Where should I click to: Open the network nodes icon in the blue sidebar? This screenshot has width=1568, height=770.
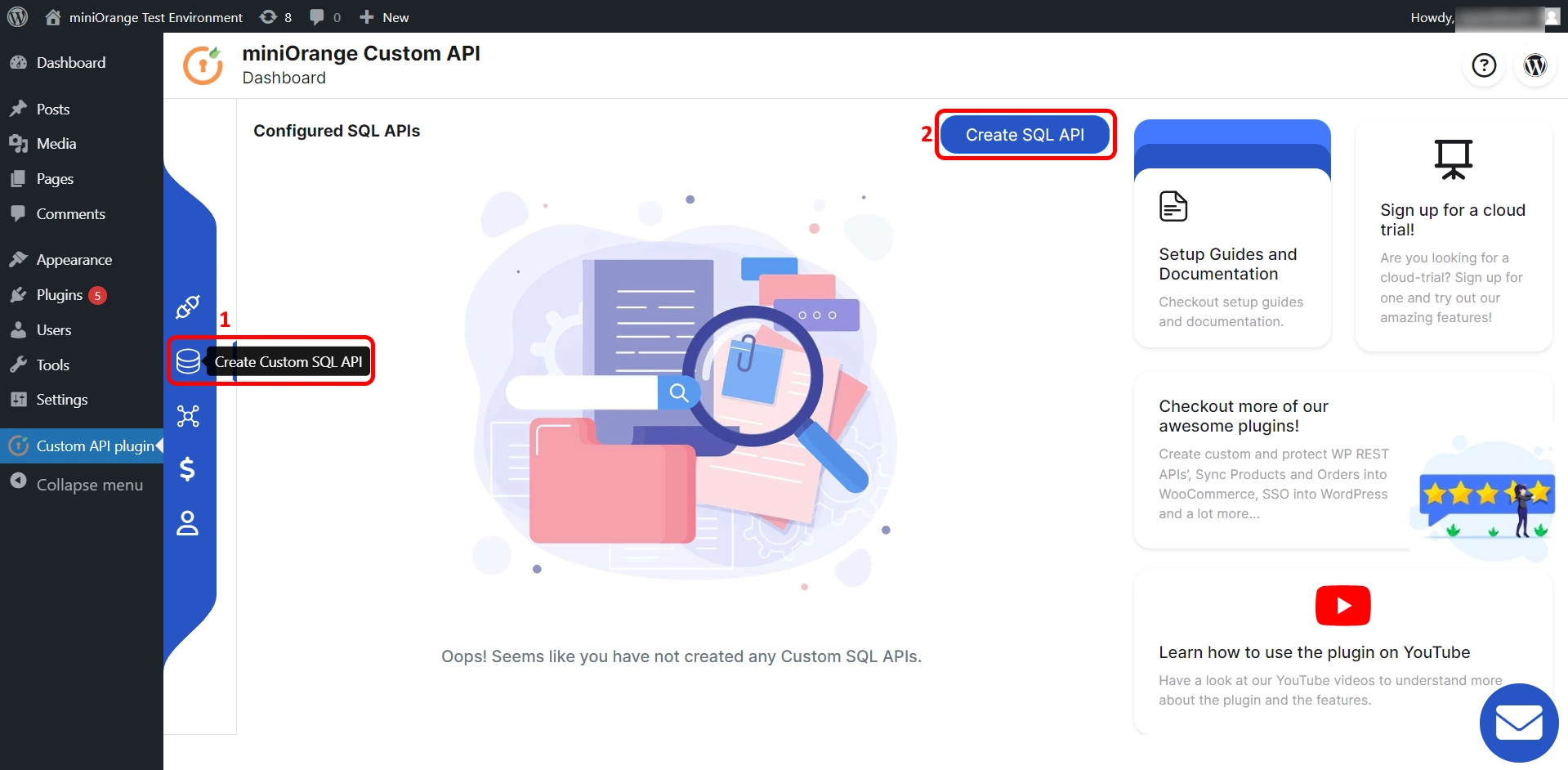click(x=188, y=416)
